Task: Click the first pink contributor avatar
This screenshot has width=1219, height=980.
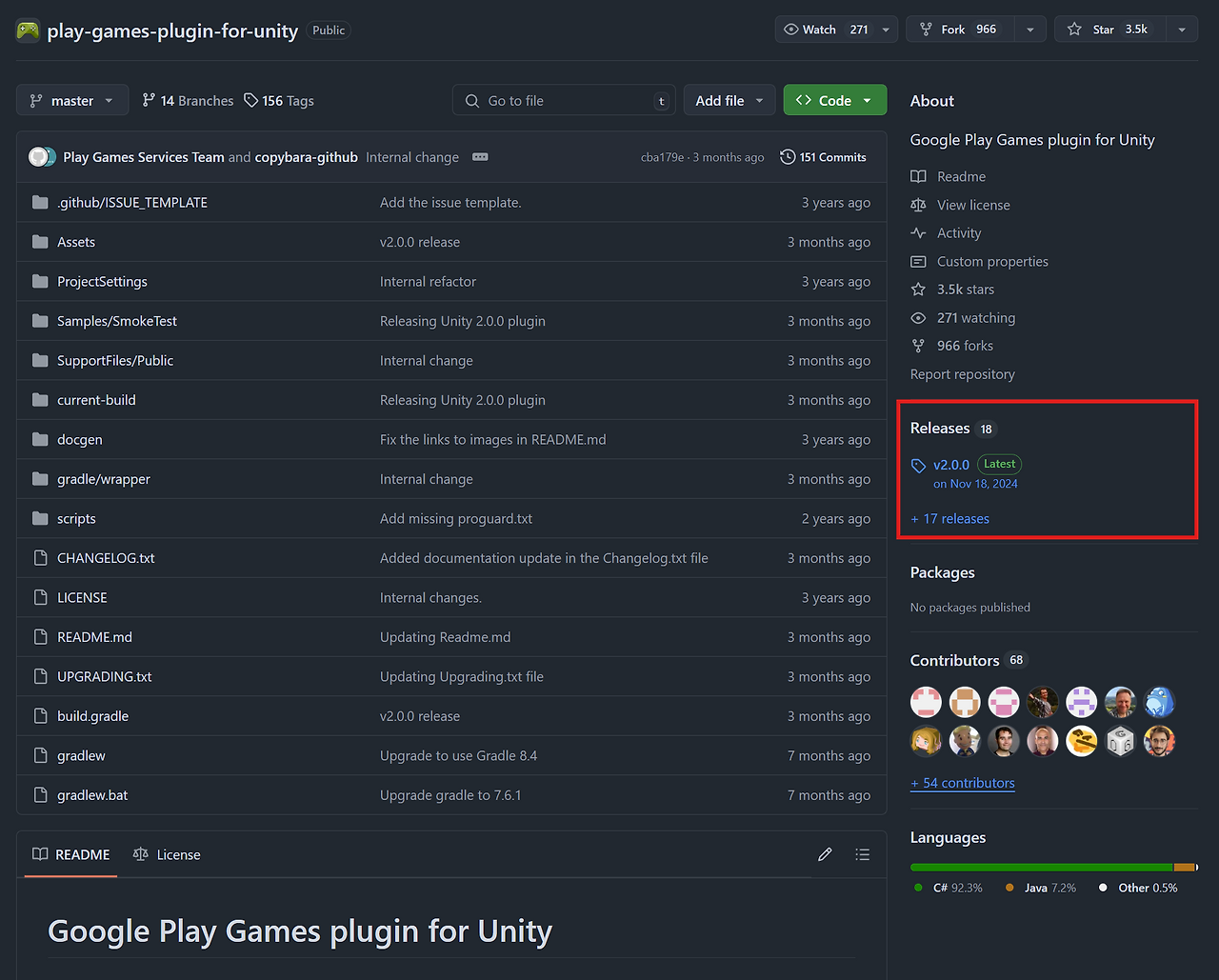Action: [x=926, y=702]
